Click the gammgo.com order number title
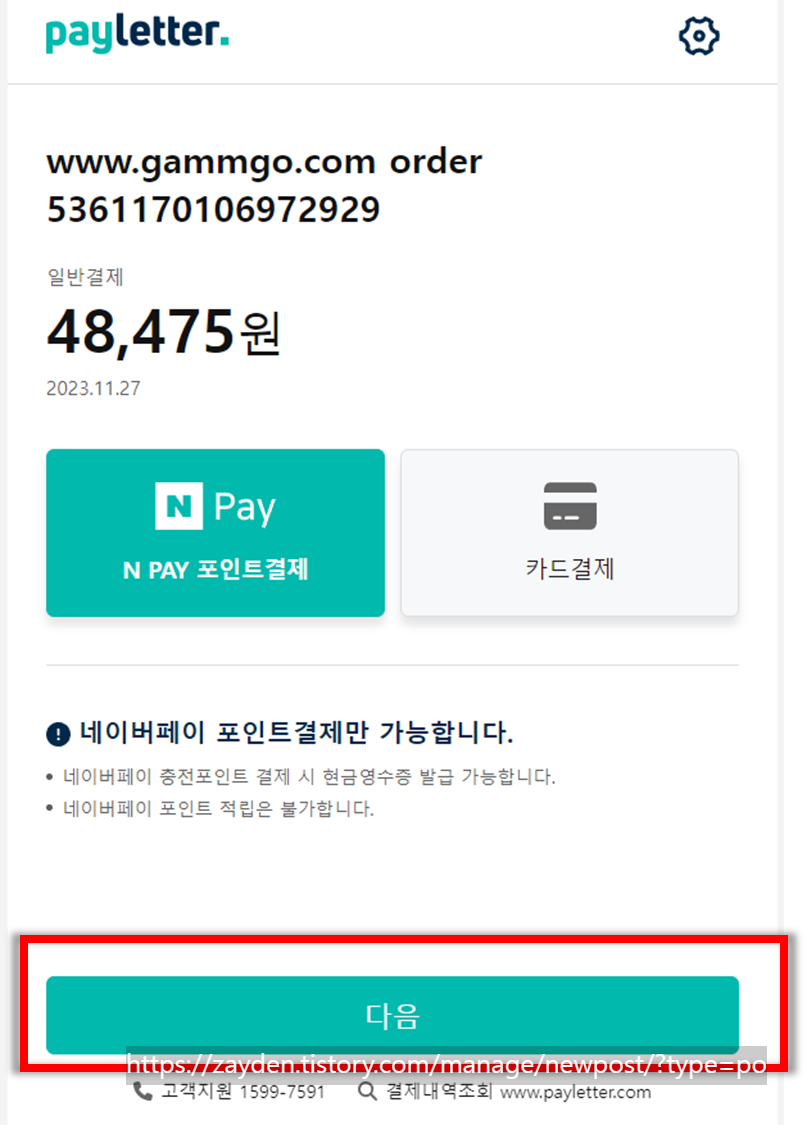 tap(264, 186)
